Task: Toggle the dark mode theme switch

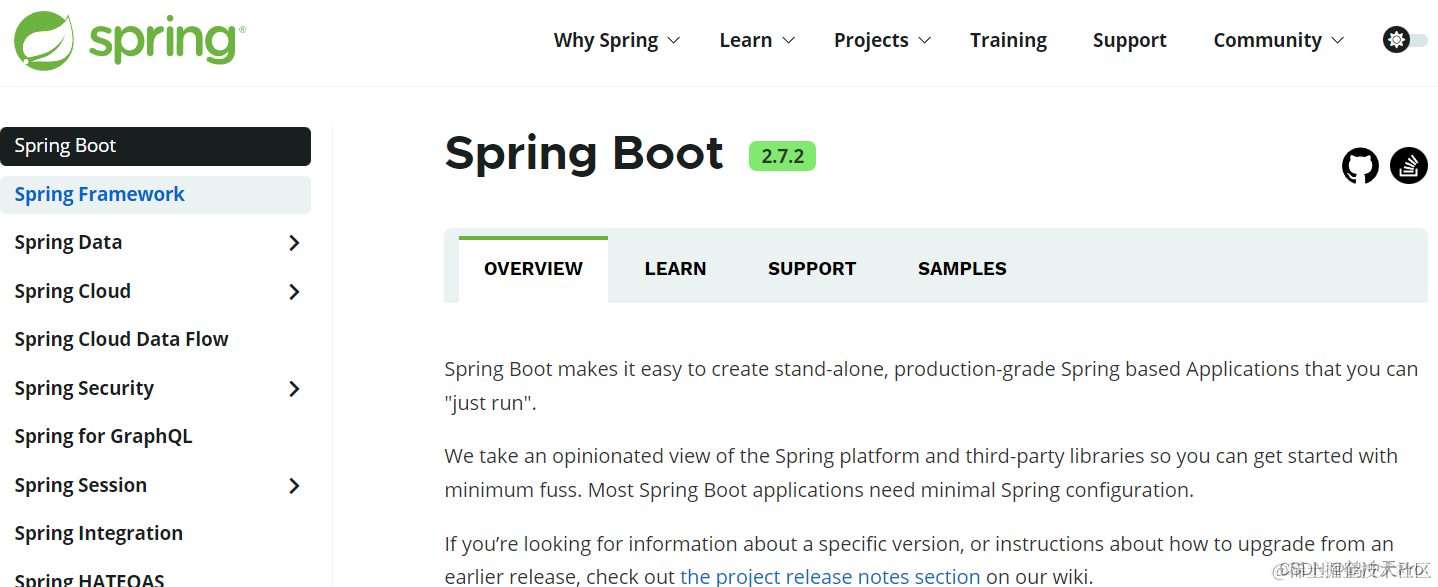Action: [1404, 40]
